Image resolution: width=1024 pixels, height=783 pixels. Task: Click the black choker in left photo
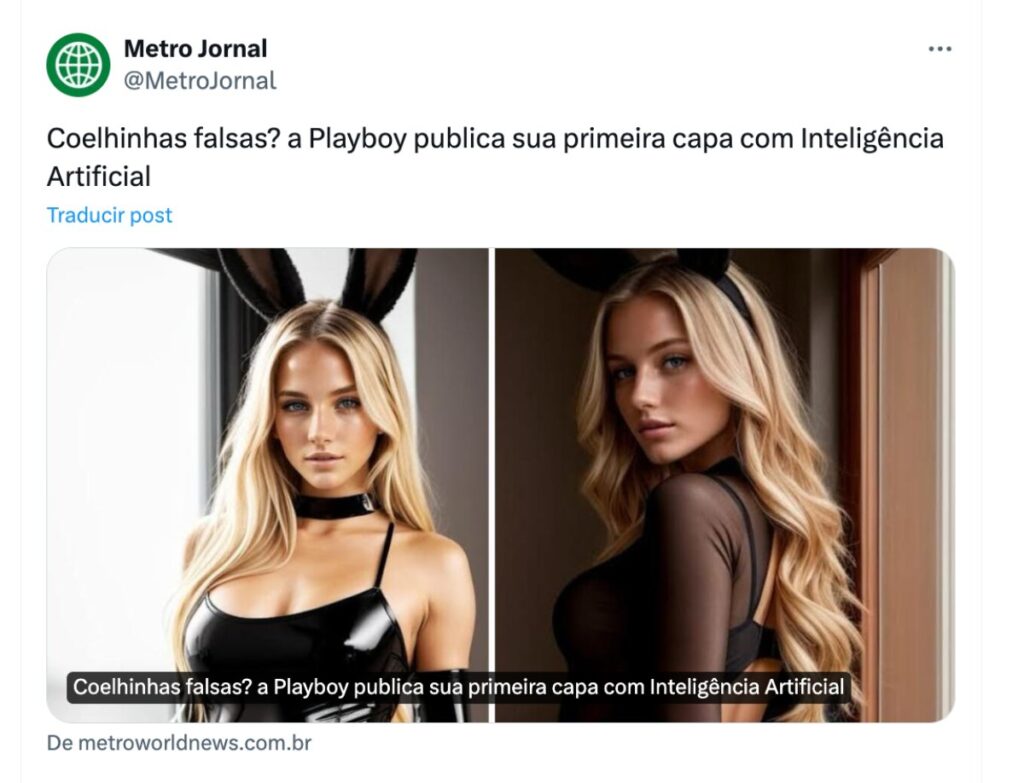click(x=336, y=505)
